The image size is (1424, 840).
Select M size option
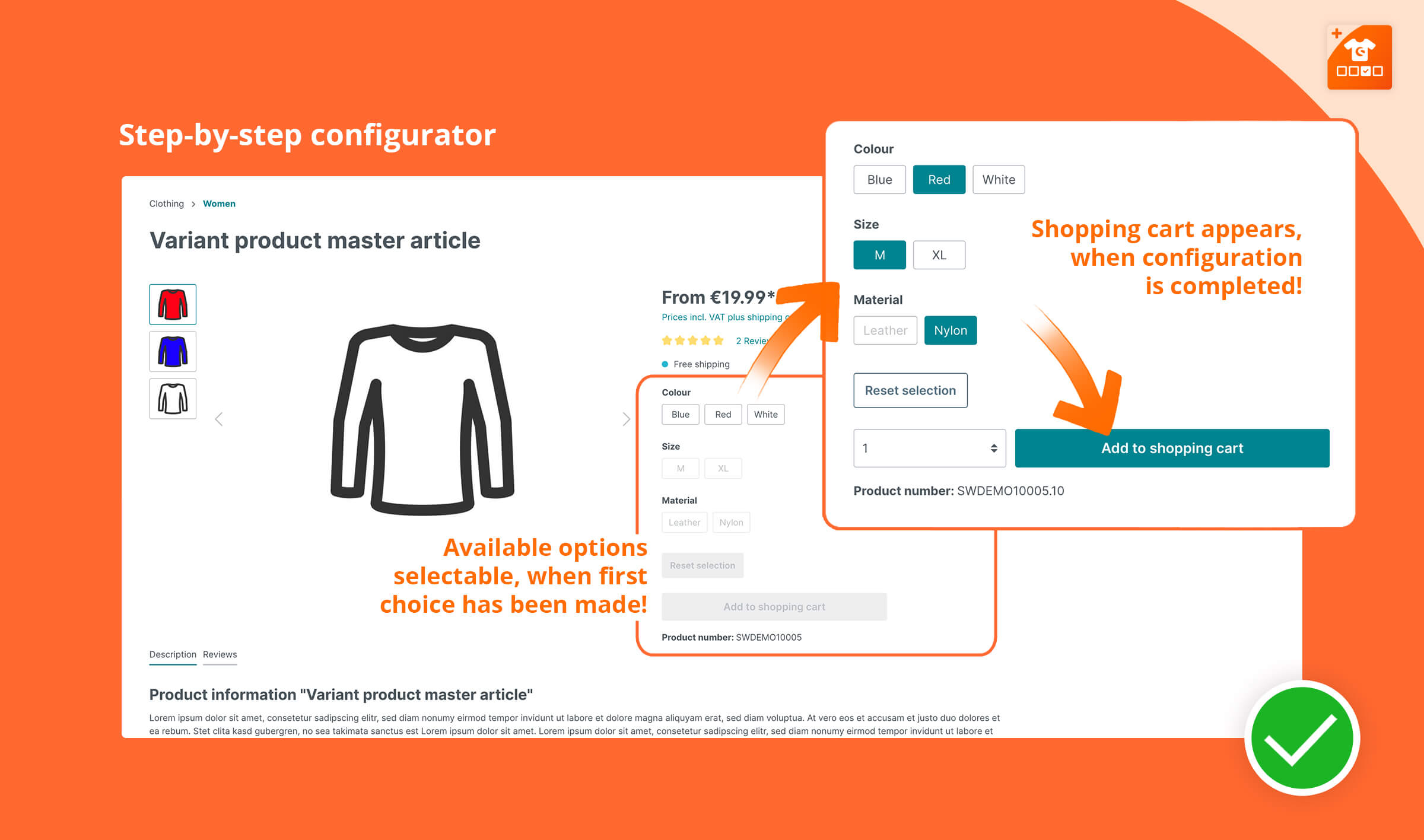tap(879, 254)
